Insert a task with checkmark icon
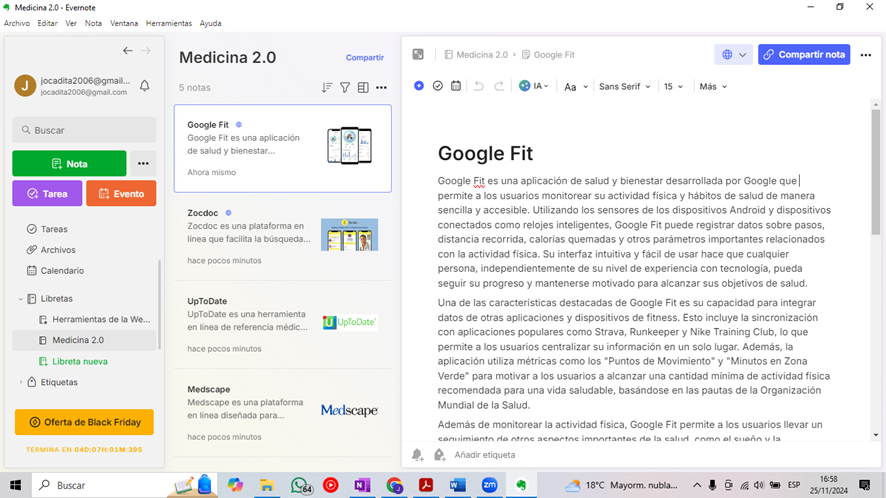Screen dimensions: 886x498 [437, 86]
